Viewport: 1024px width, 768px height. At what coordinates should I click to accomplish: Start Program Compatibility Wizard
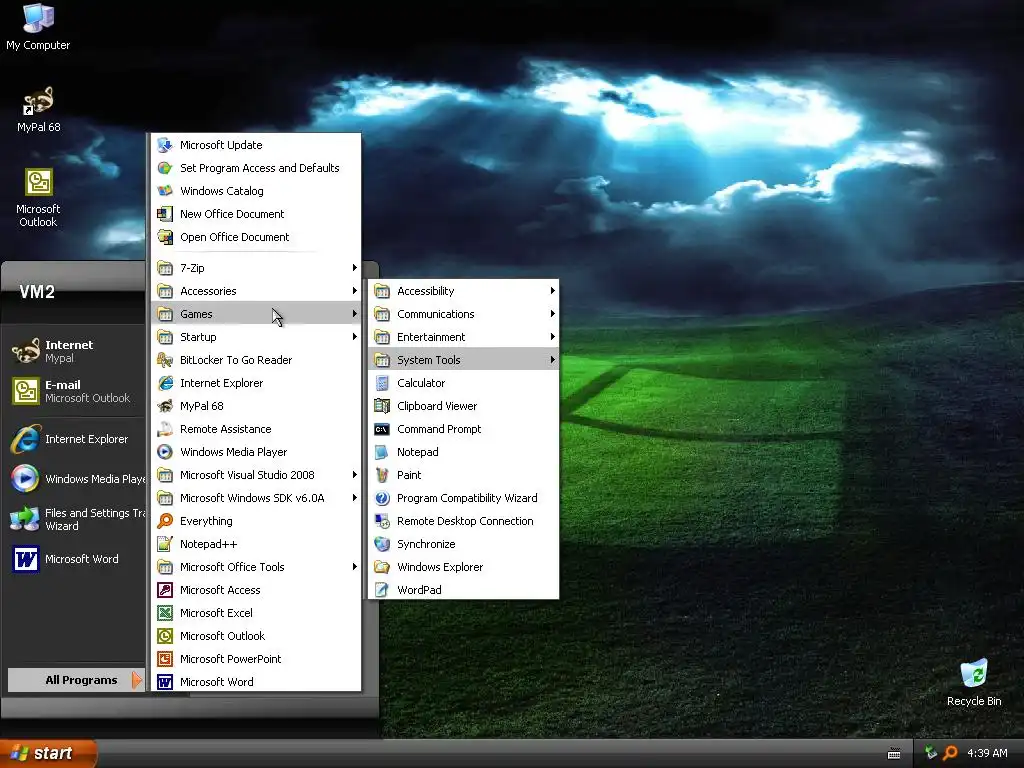coord(464,498)
